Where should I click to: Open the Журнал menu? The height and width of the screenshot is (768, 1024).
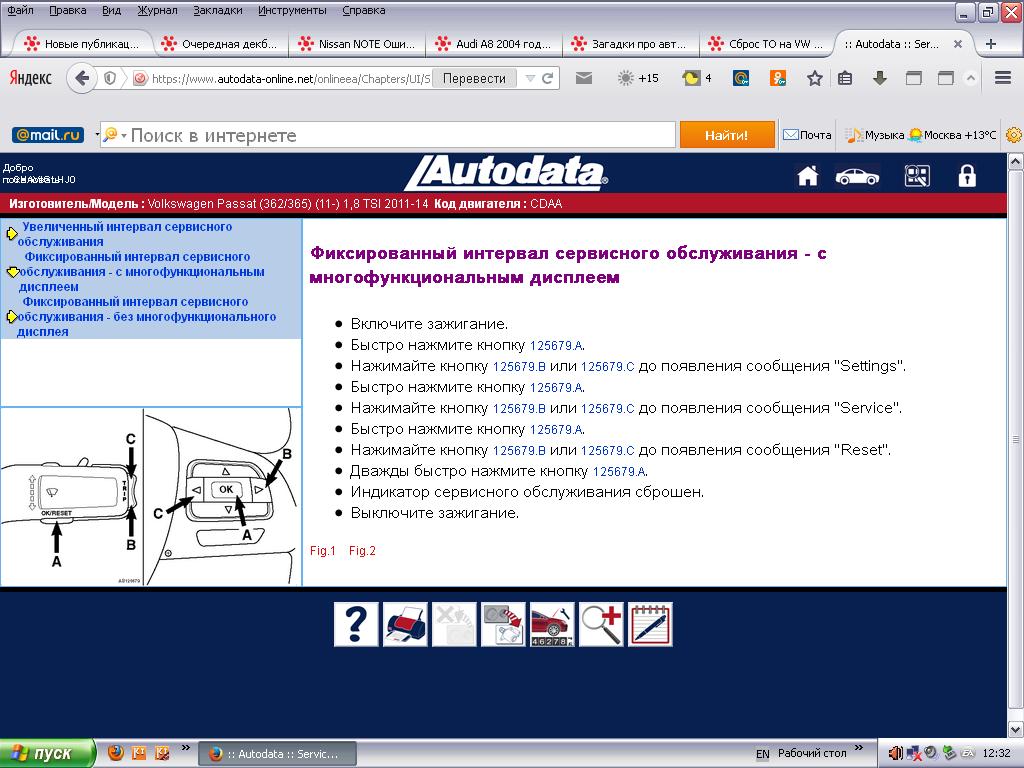(x=157, y=10)
